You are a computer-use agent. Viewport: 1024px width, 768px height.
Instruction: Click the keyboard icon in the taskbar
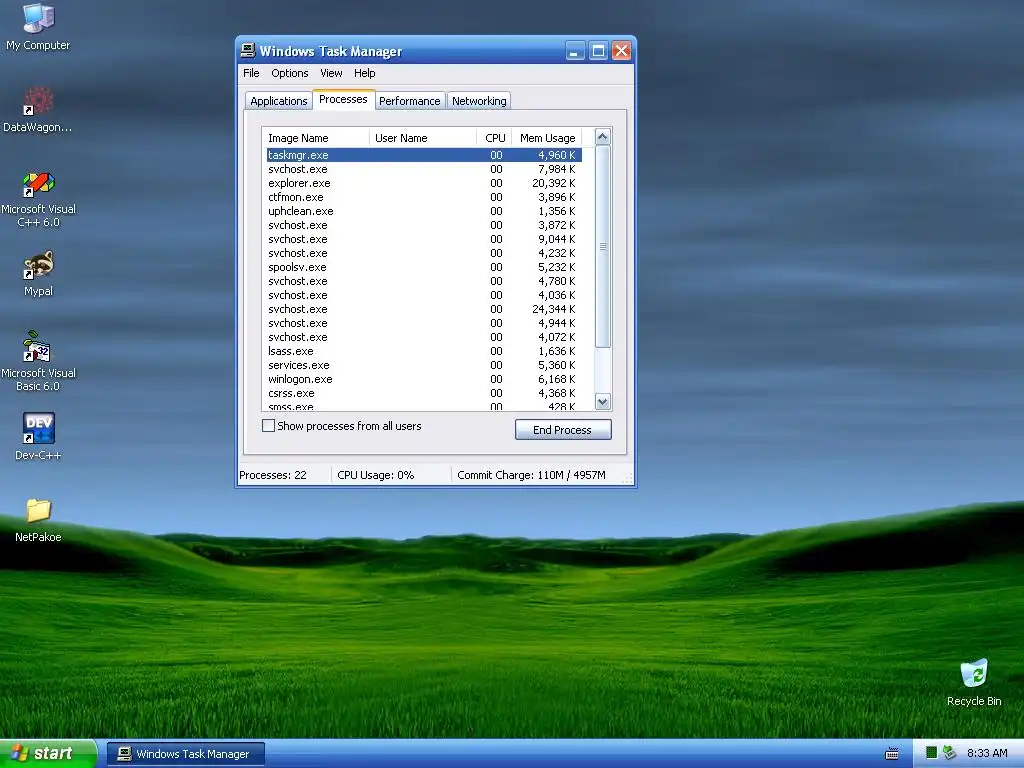[x=891, y=754]
